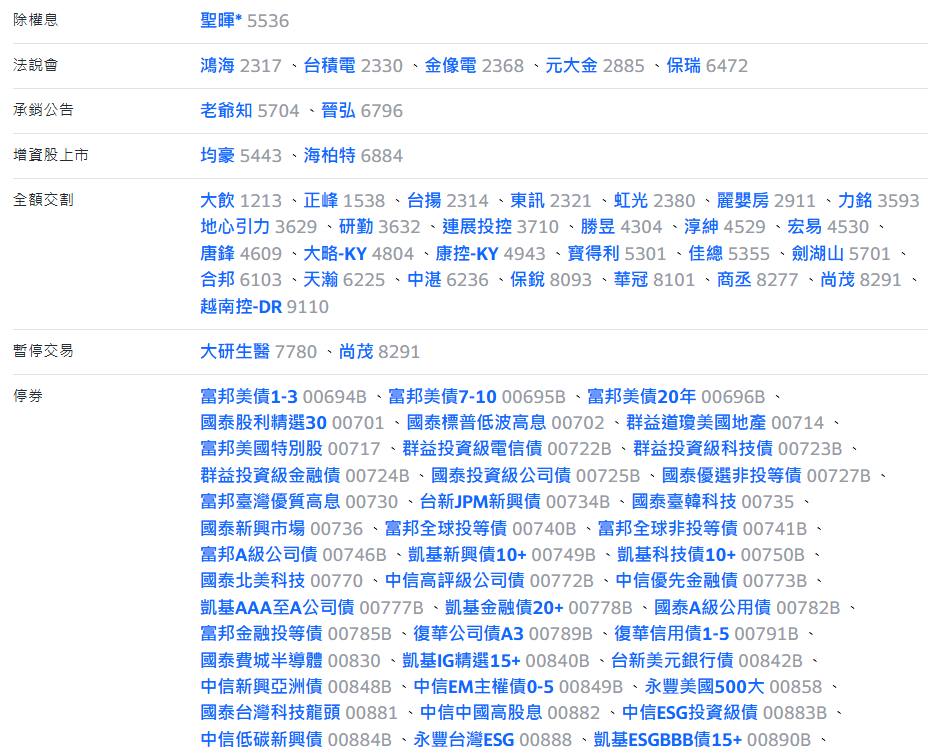Open 國泰費城半導體 00830 link
The width and height of the screenshot is (928, 753).
[x=291, y=660]
